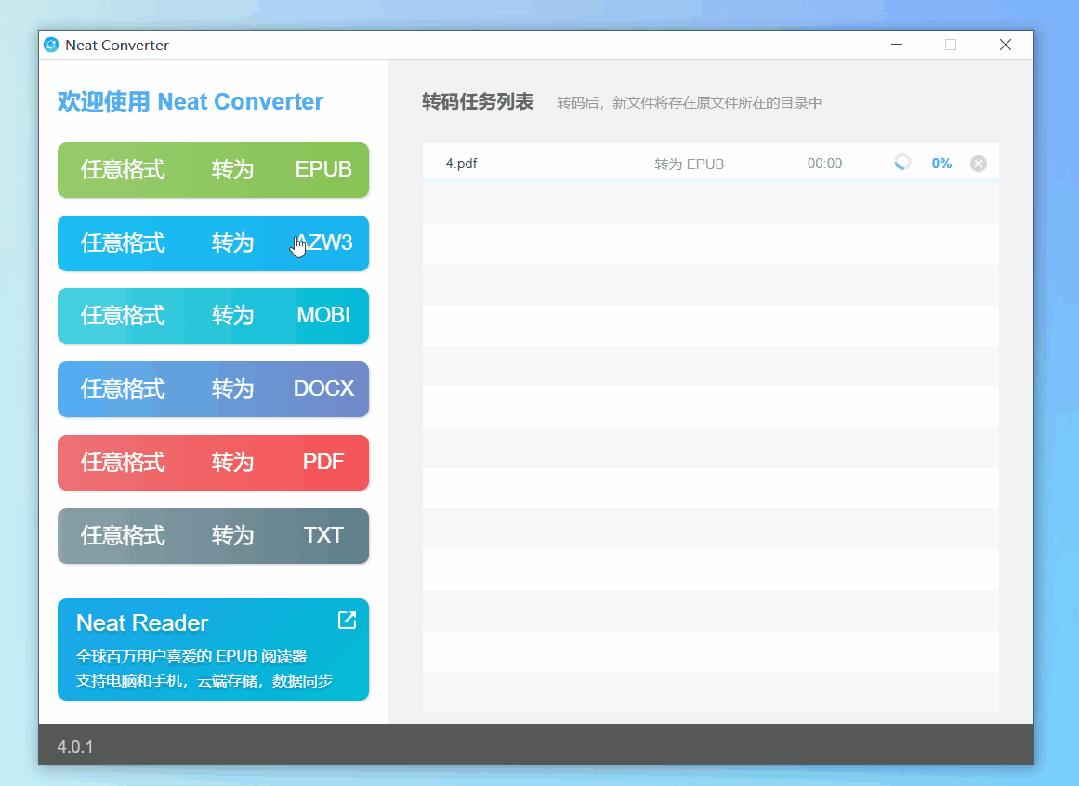Screen dimensions: 1079x786
Task: Close the Neat Converter window
Action: coord(1005,45)
